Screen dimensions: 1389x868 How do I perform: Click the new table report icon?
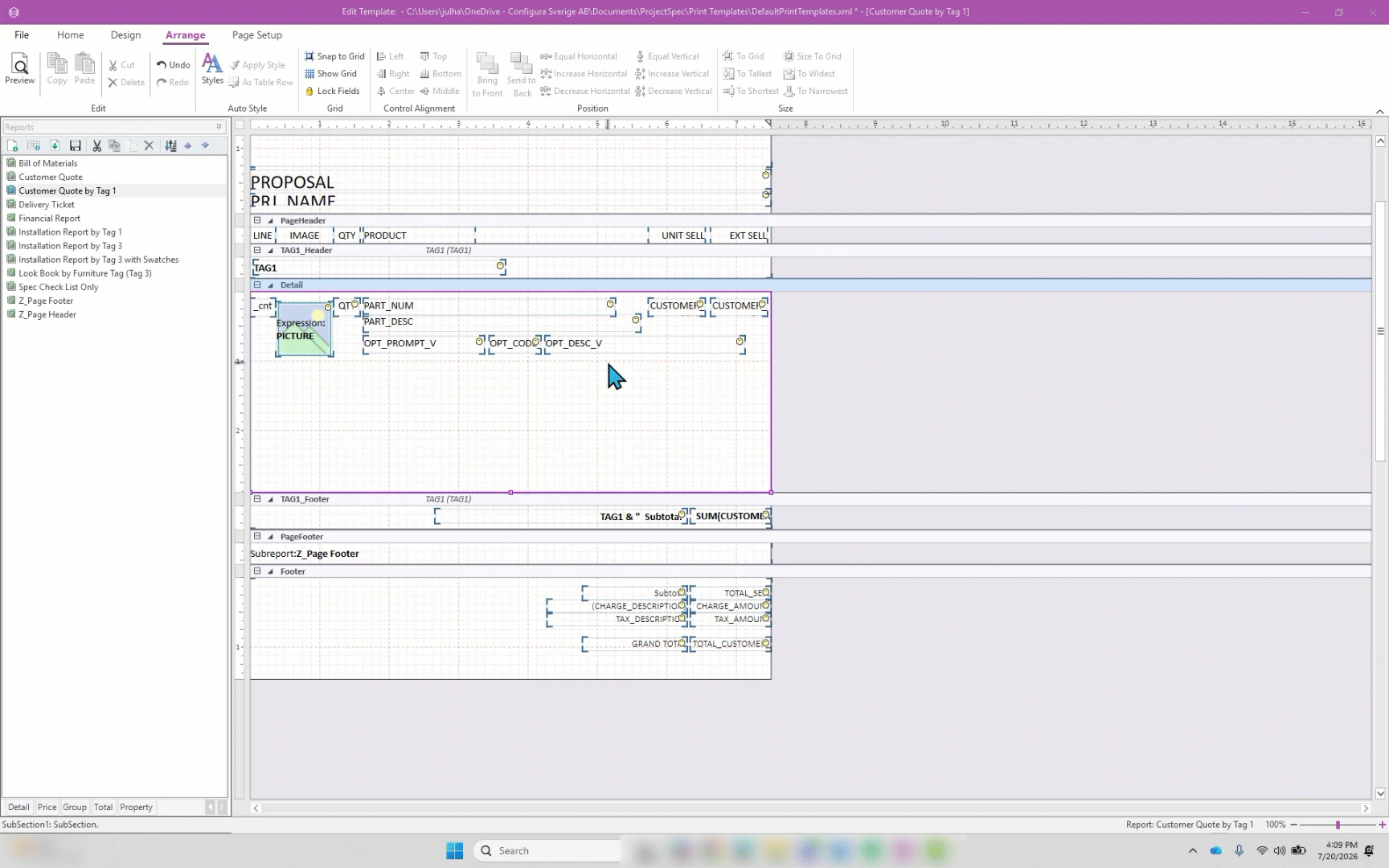tap(34, 145)
